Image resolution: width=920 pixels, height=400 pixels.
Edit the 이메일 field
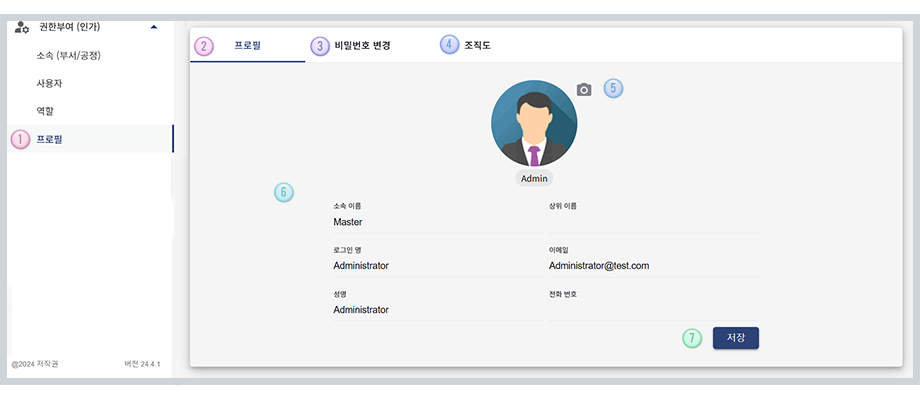point(653,266)
